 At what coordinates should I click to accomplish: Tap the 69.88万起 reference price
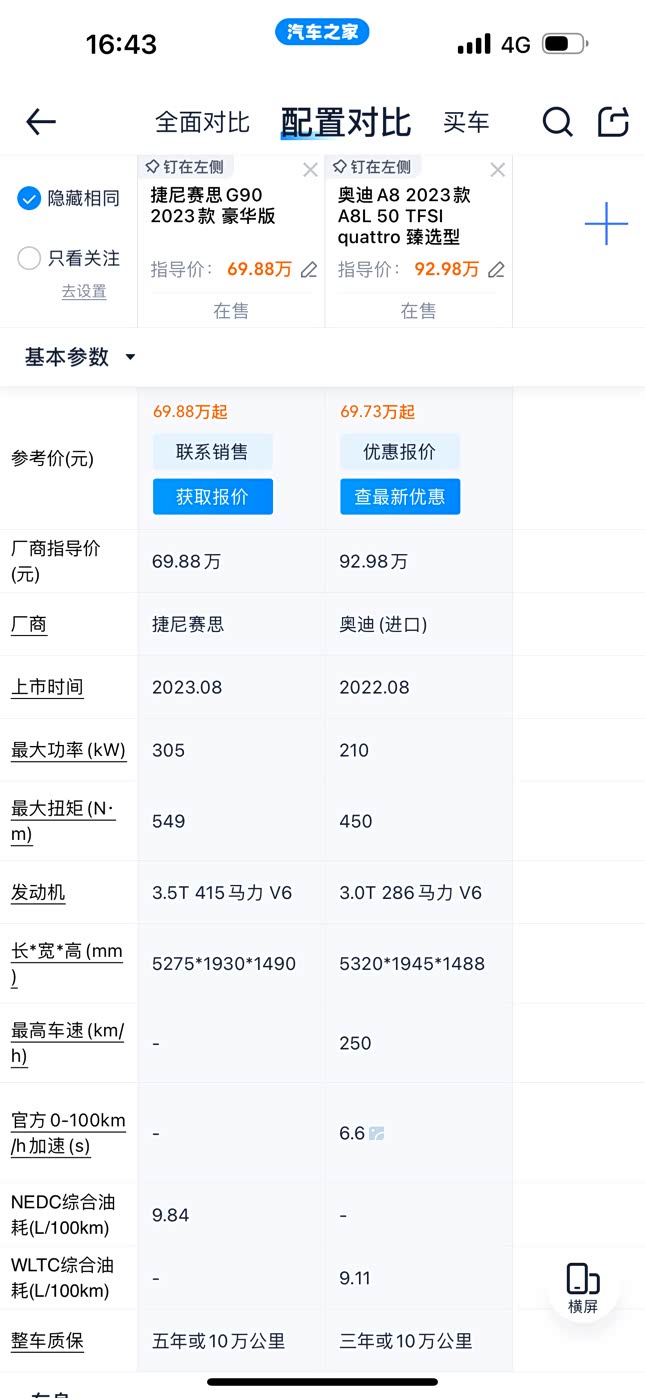[x=190, y=412]
